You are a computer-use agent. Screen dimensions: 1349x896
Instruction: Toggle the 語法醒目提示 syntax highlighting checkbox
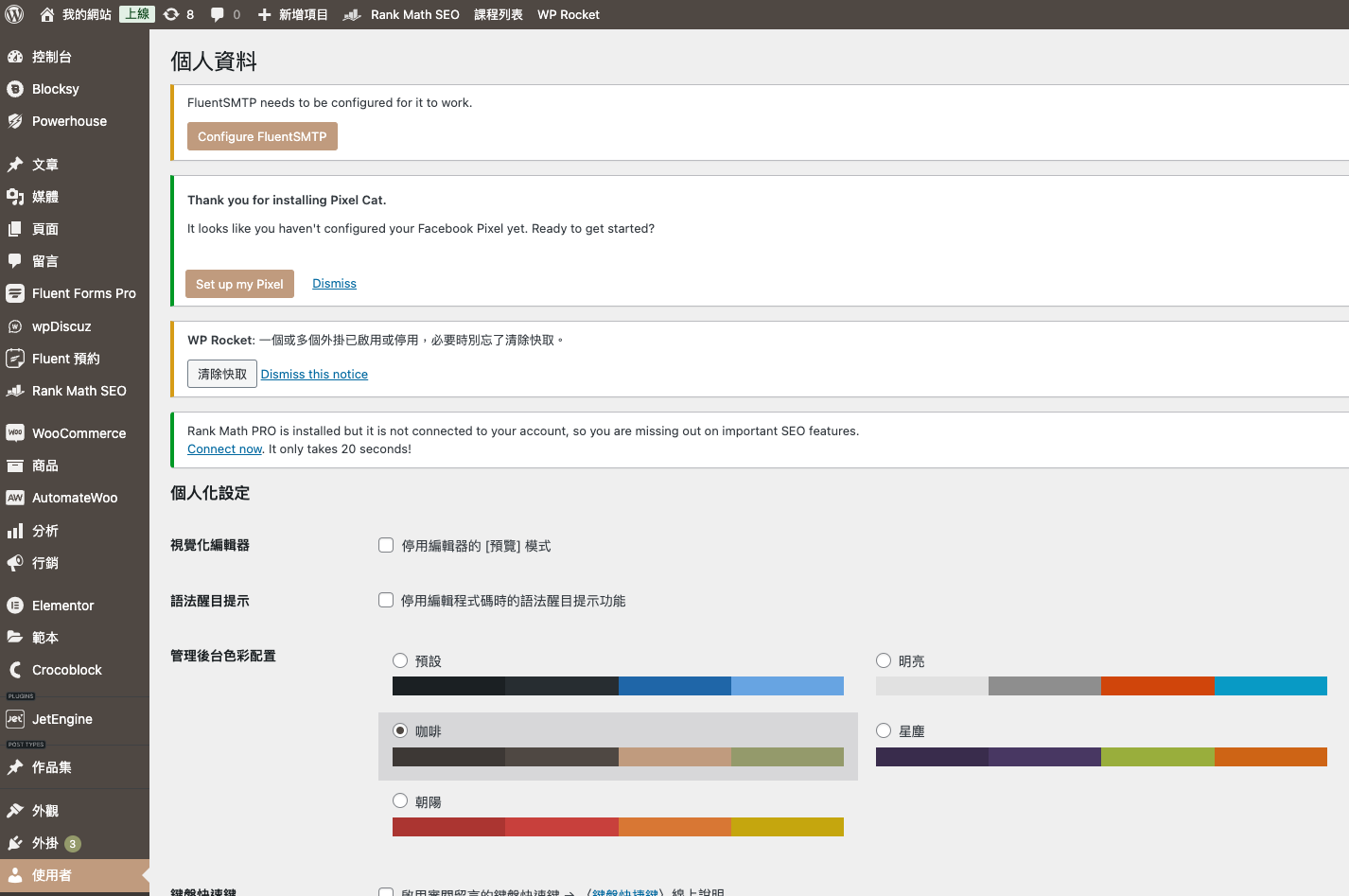(x=386, y=600)
